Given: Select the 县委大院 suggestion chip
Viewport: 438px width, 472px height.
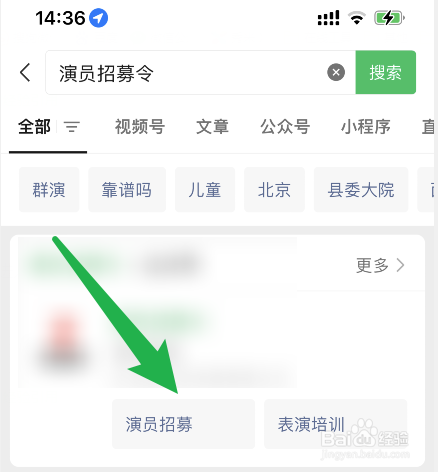Looking at the screenshot, I should pos(361,190).
